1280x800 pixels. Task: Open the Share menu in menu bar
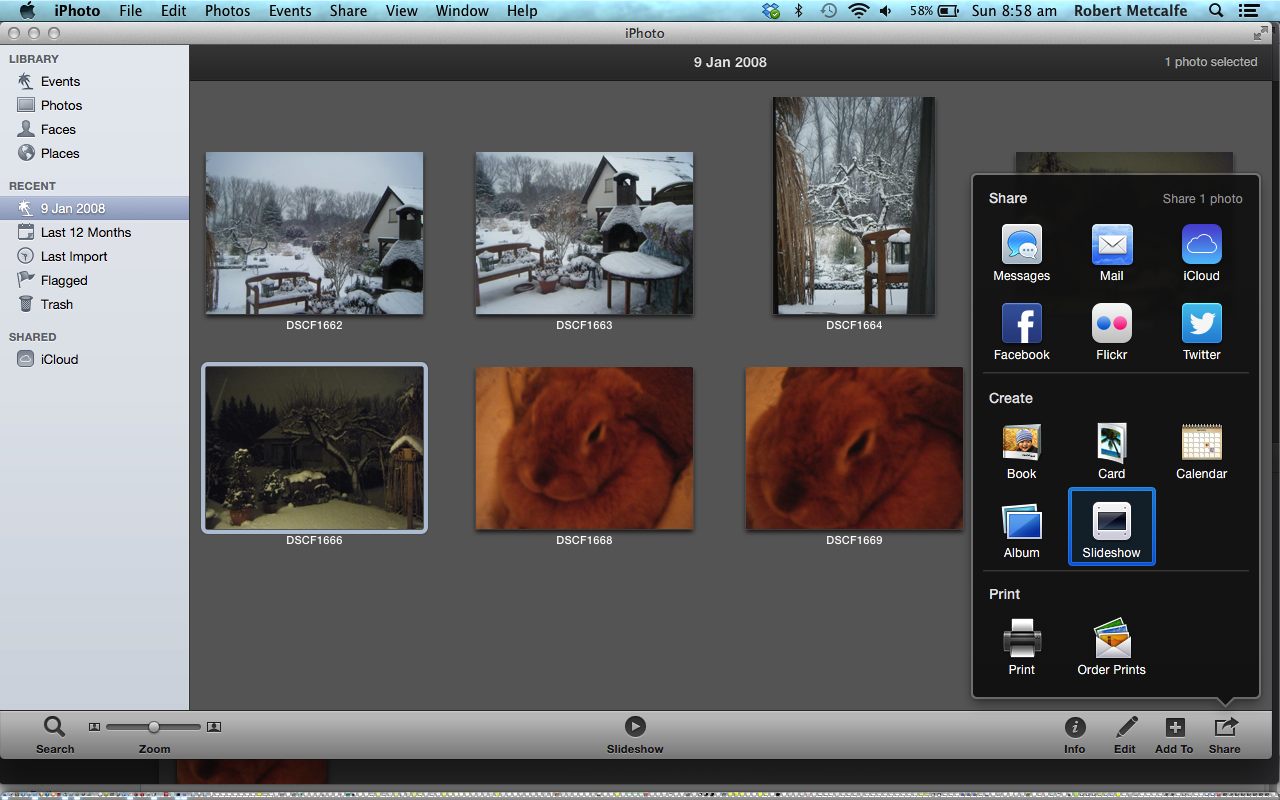point(348,11)
